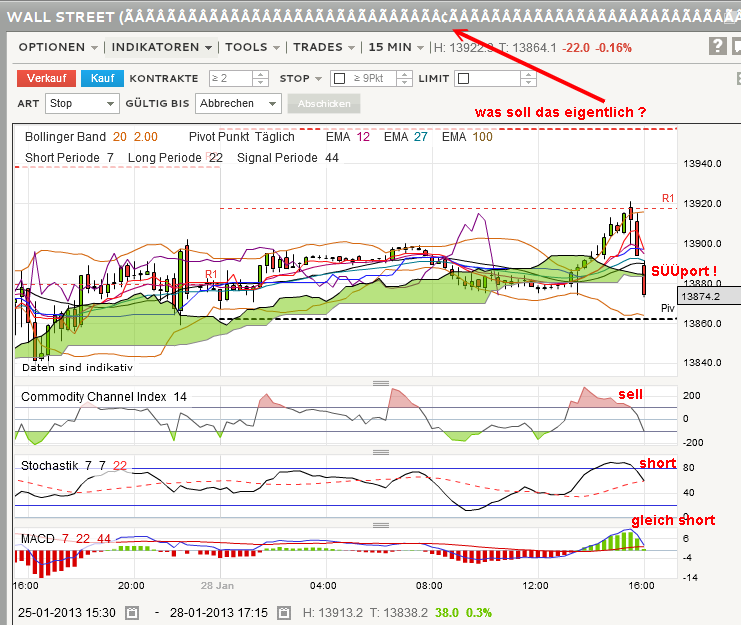
Task: Open the OPTIONEN menu
Action: (x=58, y=47)
